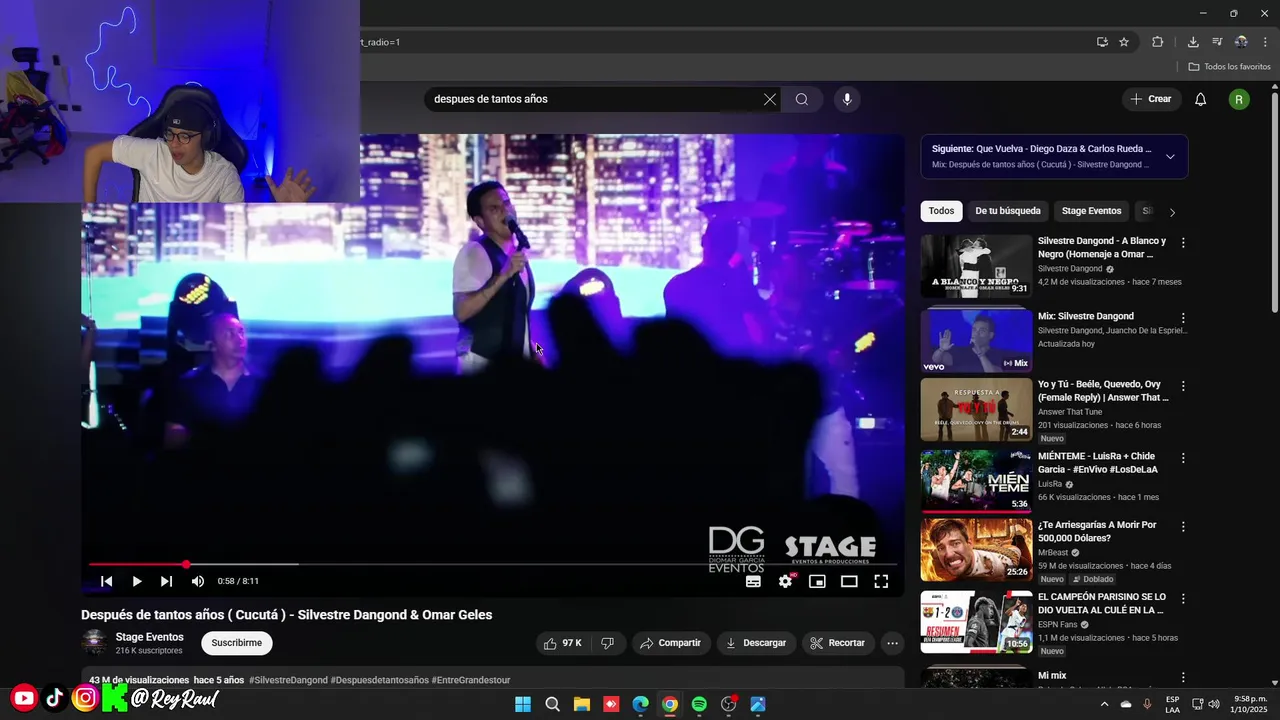Image resolution: width=1280 pixels, height=720 pixels.
Task: Open YouTube notifications bell
Action: tap(1201, 99)
